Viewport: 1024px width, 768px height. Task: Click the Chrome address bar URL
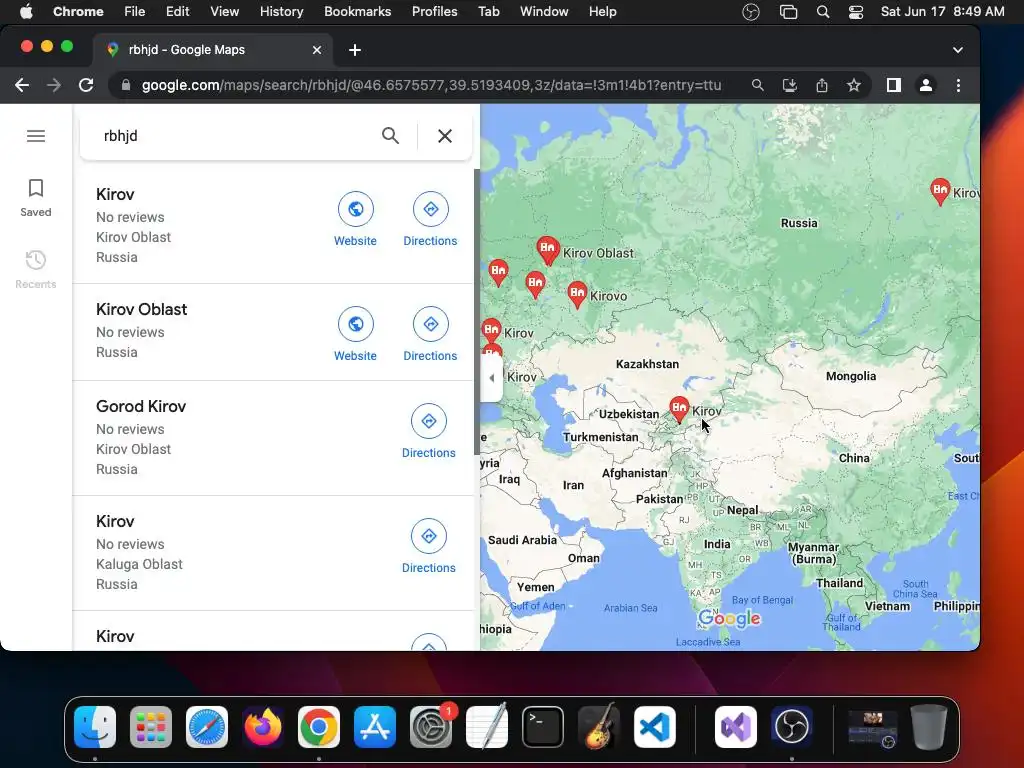point(431,85)
